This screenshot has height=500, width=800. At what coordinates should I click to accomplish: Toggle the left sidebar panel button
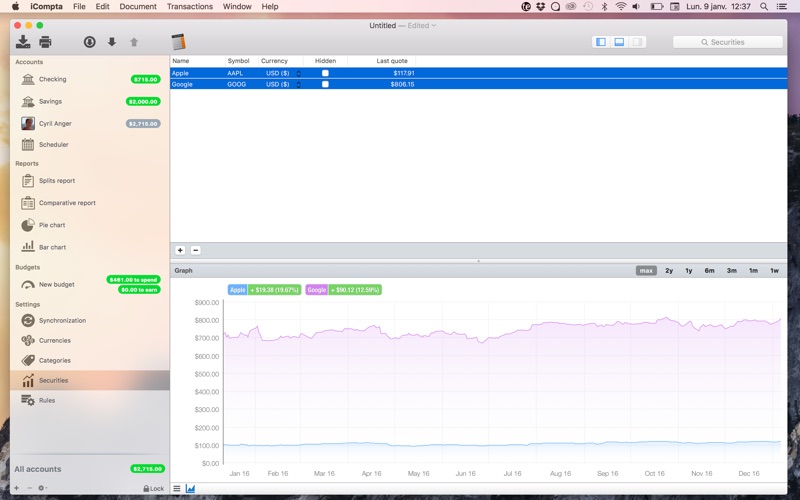coord(601,42)
